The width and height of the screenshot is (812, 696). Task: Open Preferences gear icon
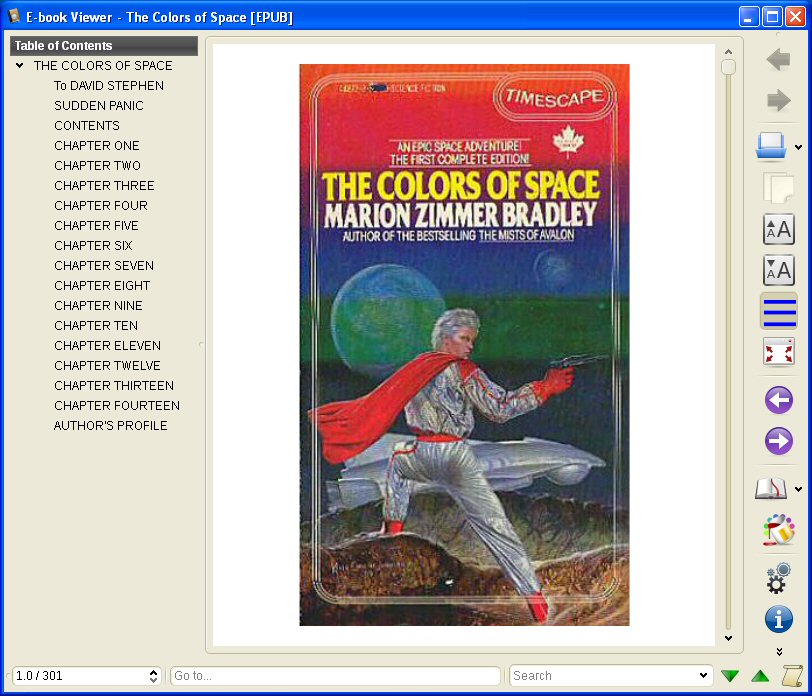click(778, 577)
